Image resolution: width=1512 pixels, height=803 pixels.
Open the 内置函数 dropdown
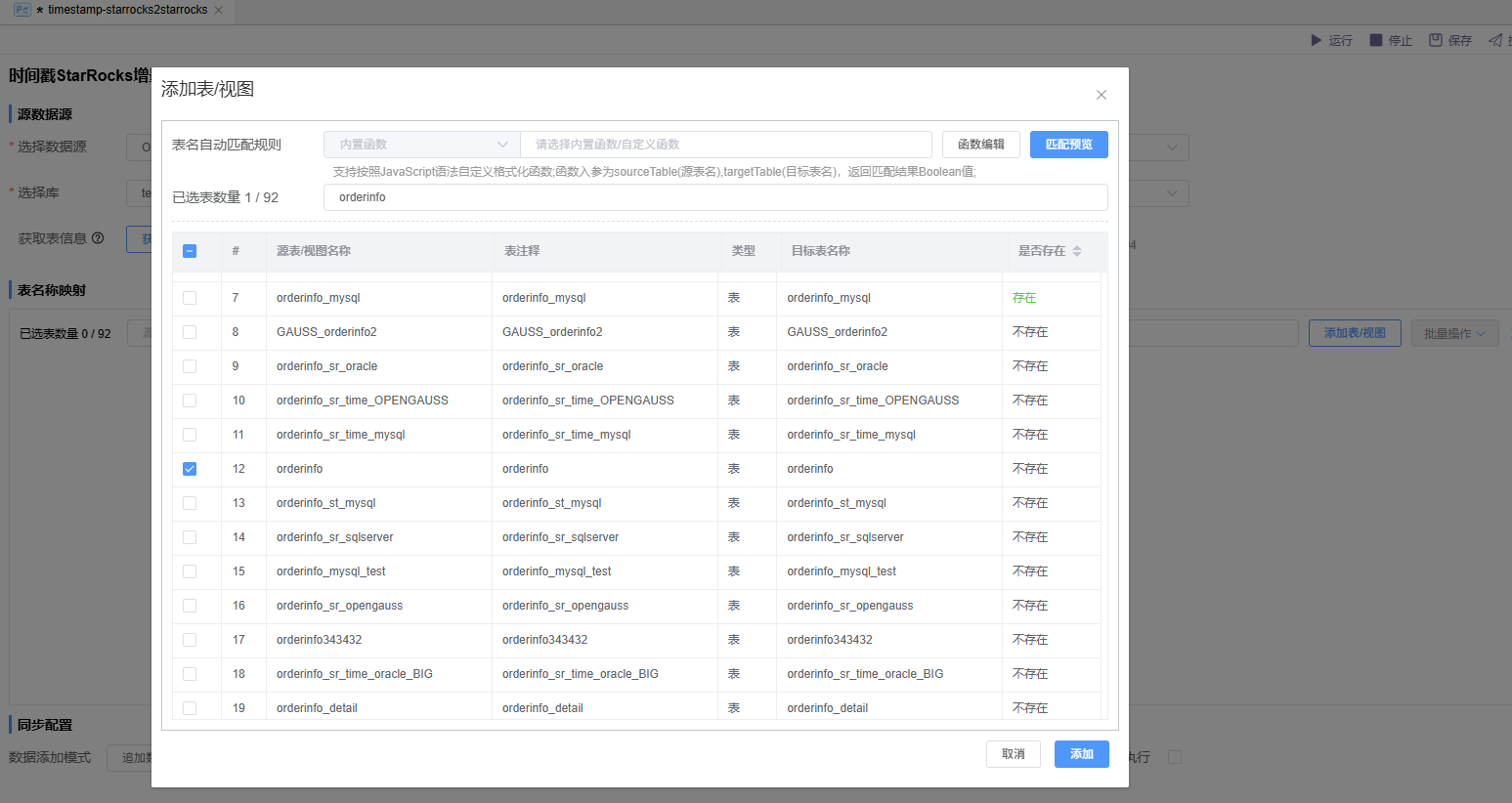click(x=421, y=145)
